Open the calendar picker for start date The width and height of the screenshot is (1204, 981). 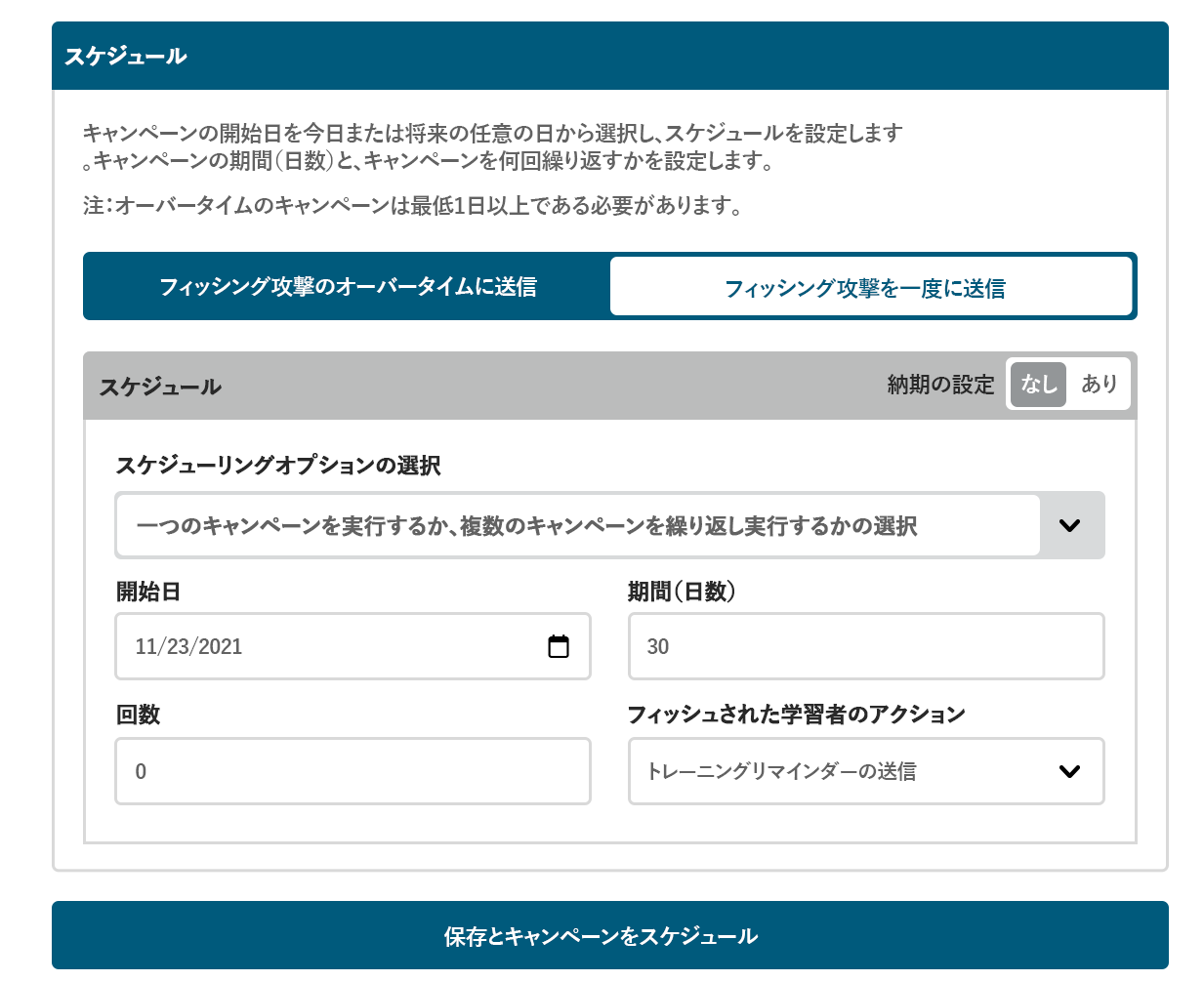[558, 646]
